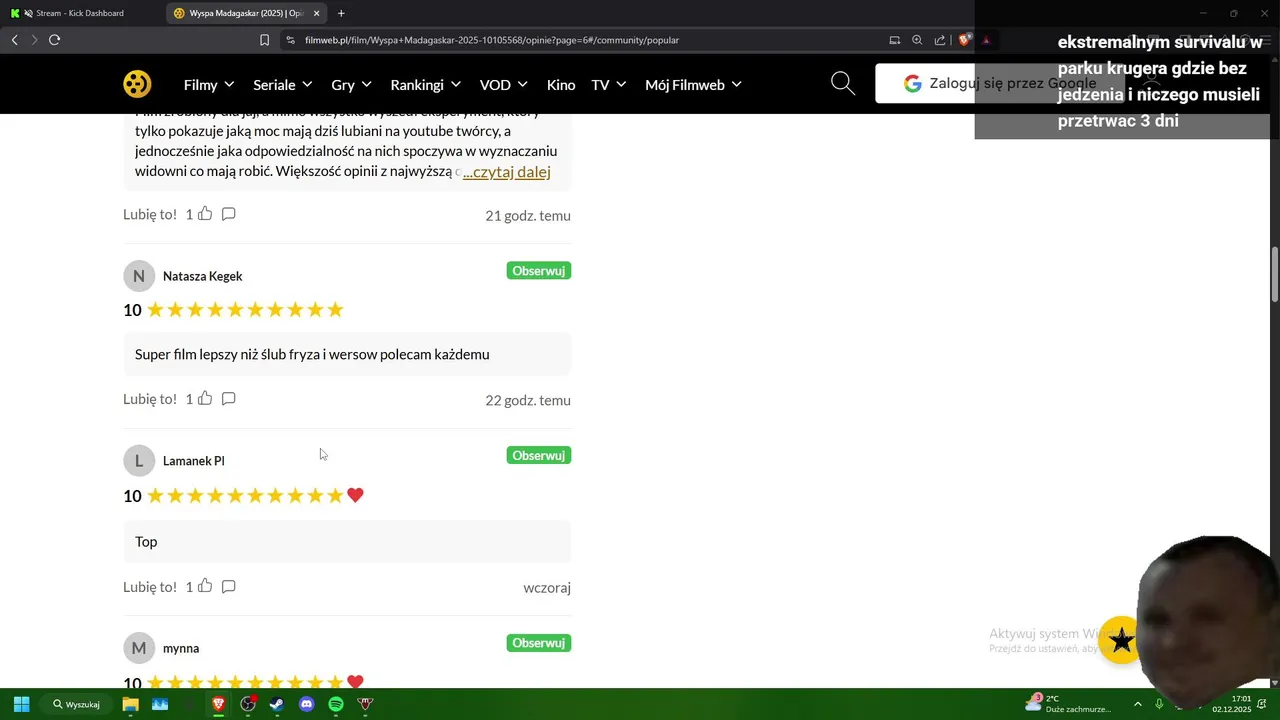Screen dimensions: 1280x720
Task: Open Brave Rewards triangle icon
Action: (986, 40)
